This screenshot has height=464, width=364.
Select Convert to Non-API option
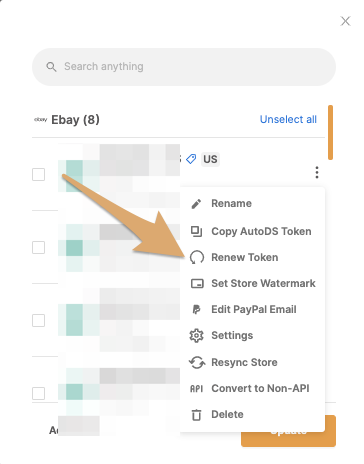click(x=260, y=389)
